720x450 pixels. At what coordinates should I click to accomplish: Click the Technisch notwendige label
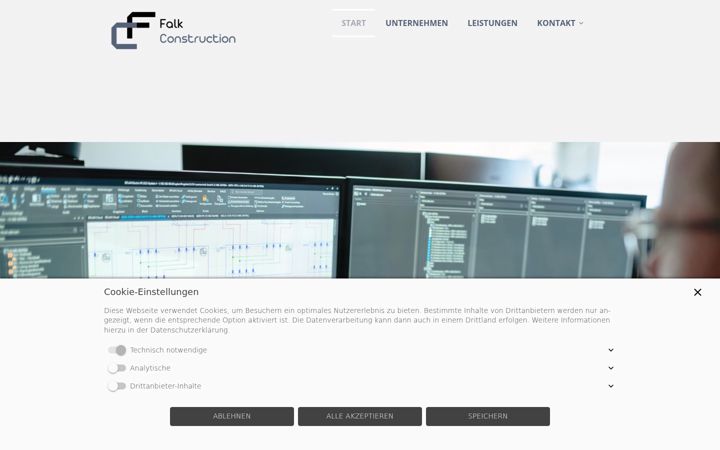[169, 350]
